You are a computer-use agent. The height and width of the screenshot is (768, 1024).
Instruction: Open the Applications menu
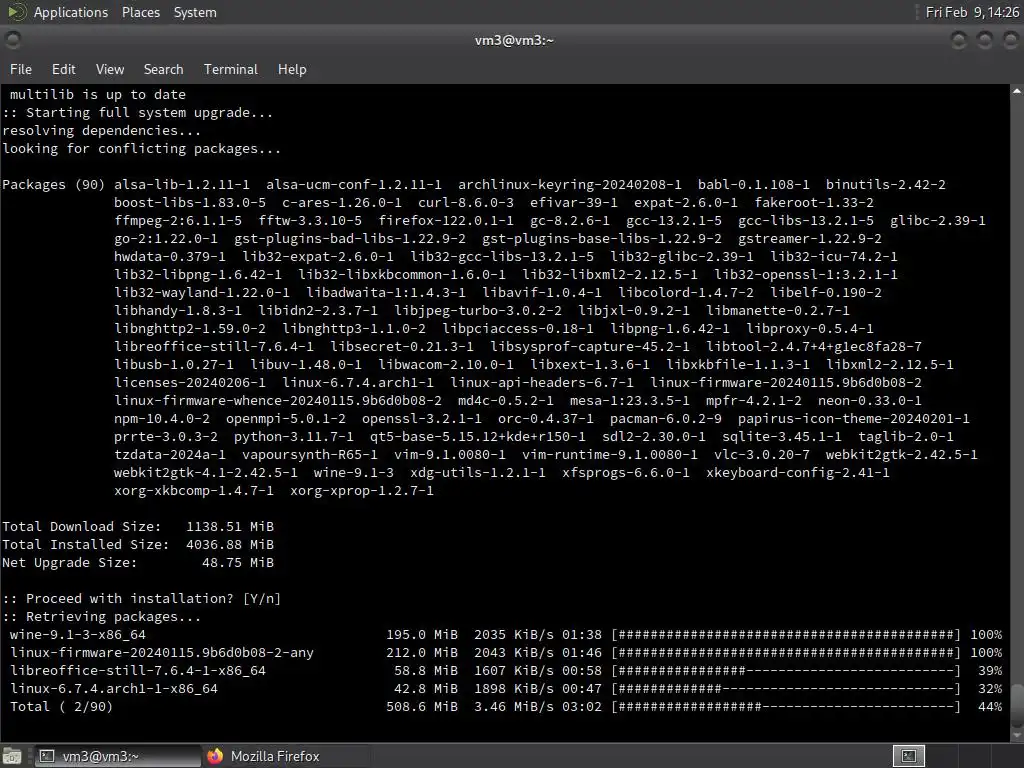[x=71, y=12]
